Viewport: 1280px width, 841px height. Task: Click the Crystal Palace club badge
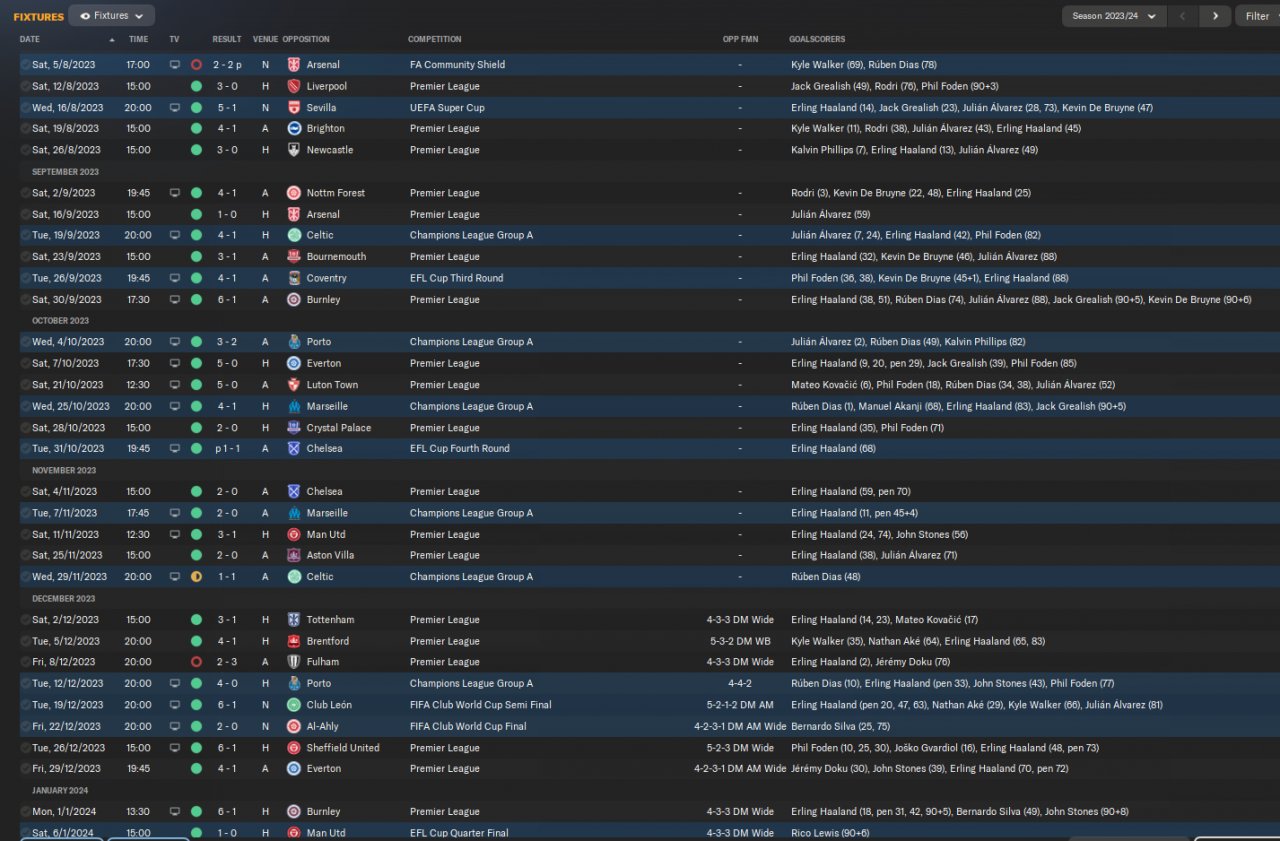point(294,428)
